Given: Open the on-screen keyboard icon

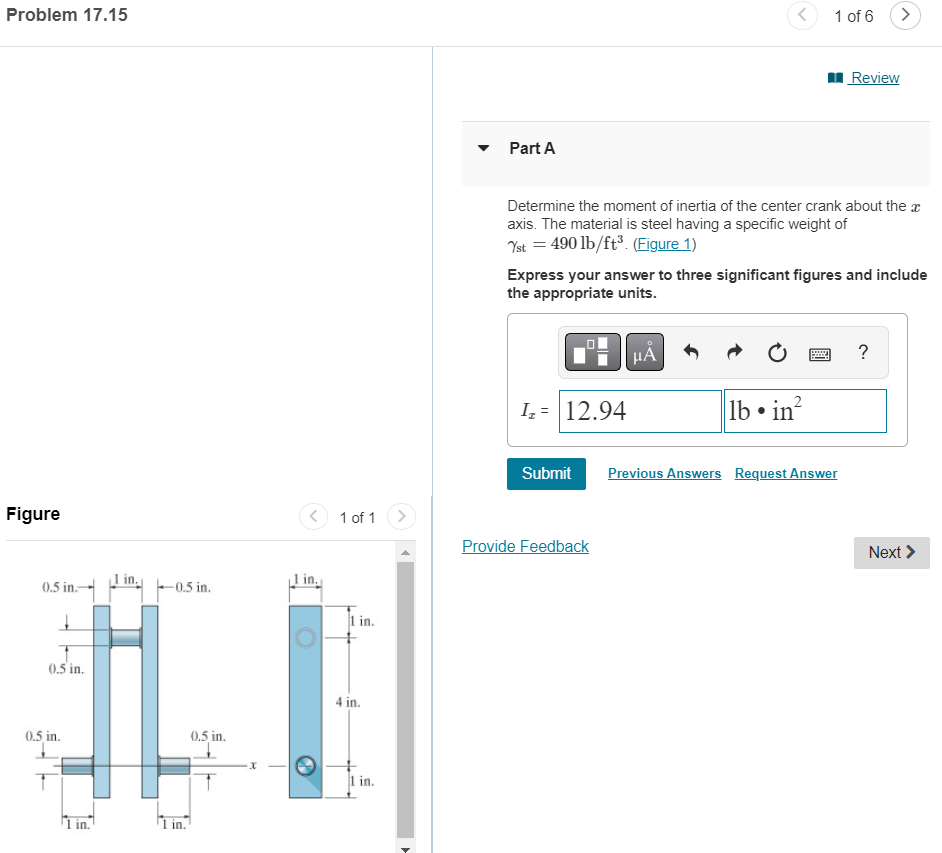Looking at the screenshot, I should (819, 352).
